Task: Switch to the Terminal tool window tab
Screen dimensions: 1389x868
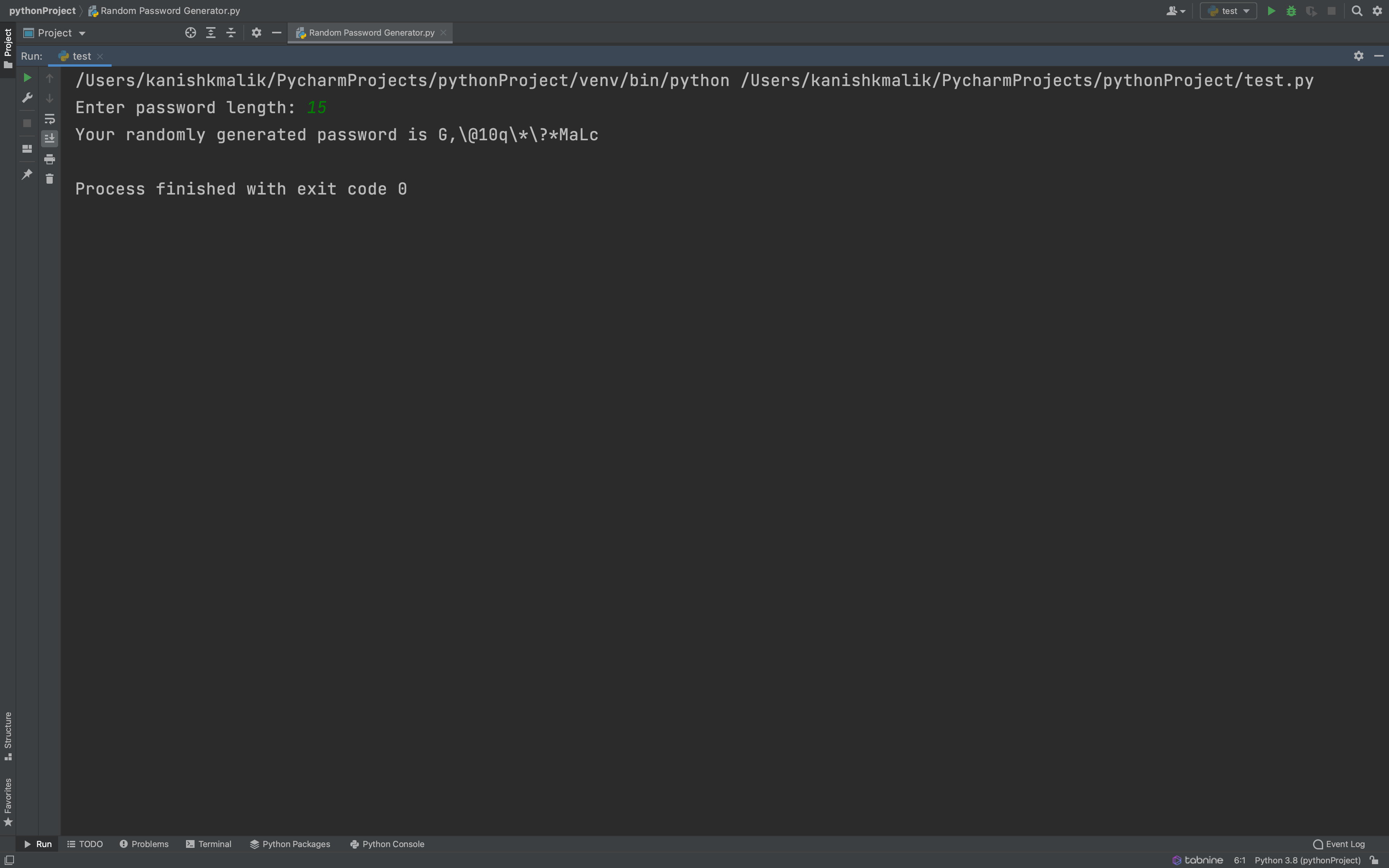Action: pyautogui.click(x=209, y=844)
